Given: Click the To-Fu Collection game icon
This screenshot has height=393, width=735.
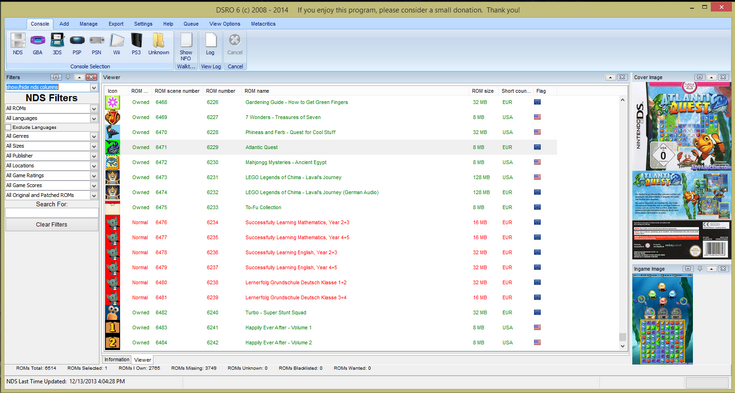Looking at the screenshot, I should 112,207.
